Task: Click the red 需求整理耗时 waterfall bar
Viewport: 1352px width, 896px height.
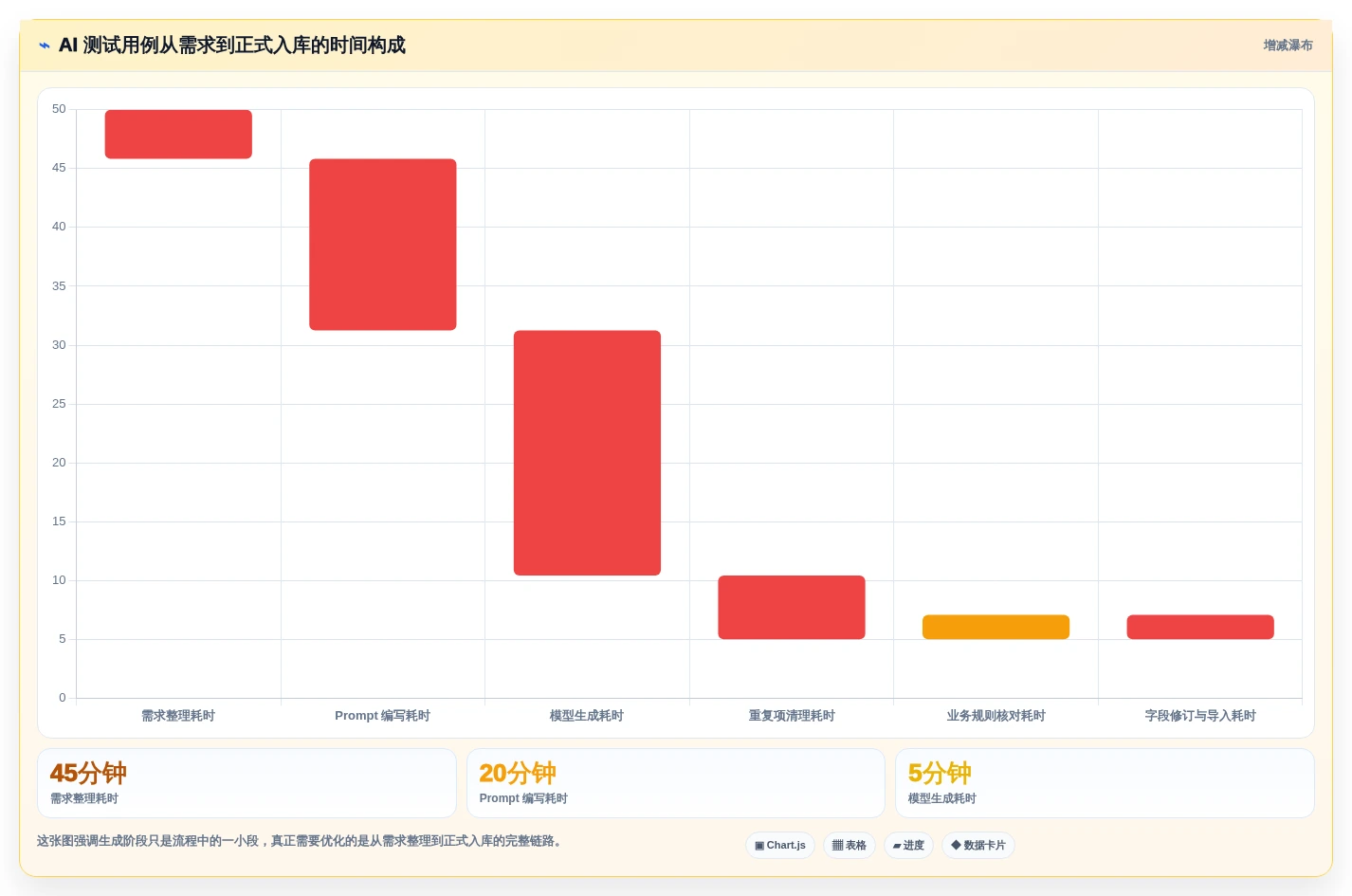Action: (178, 134)
